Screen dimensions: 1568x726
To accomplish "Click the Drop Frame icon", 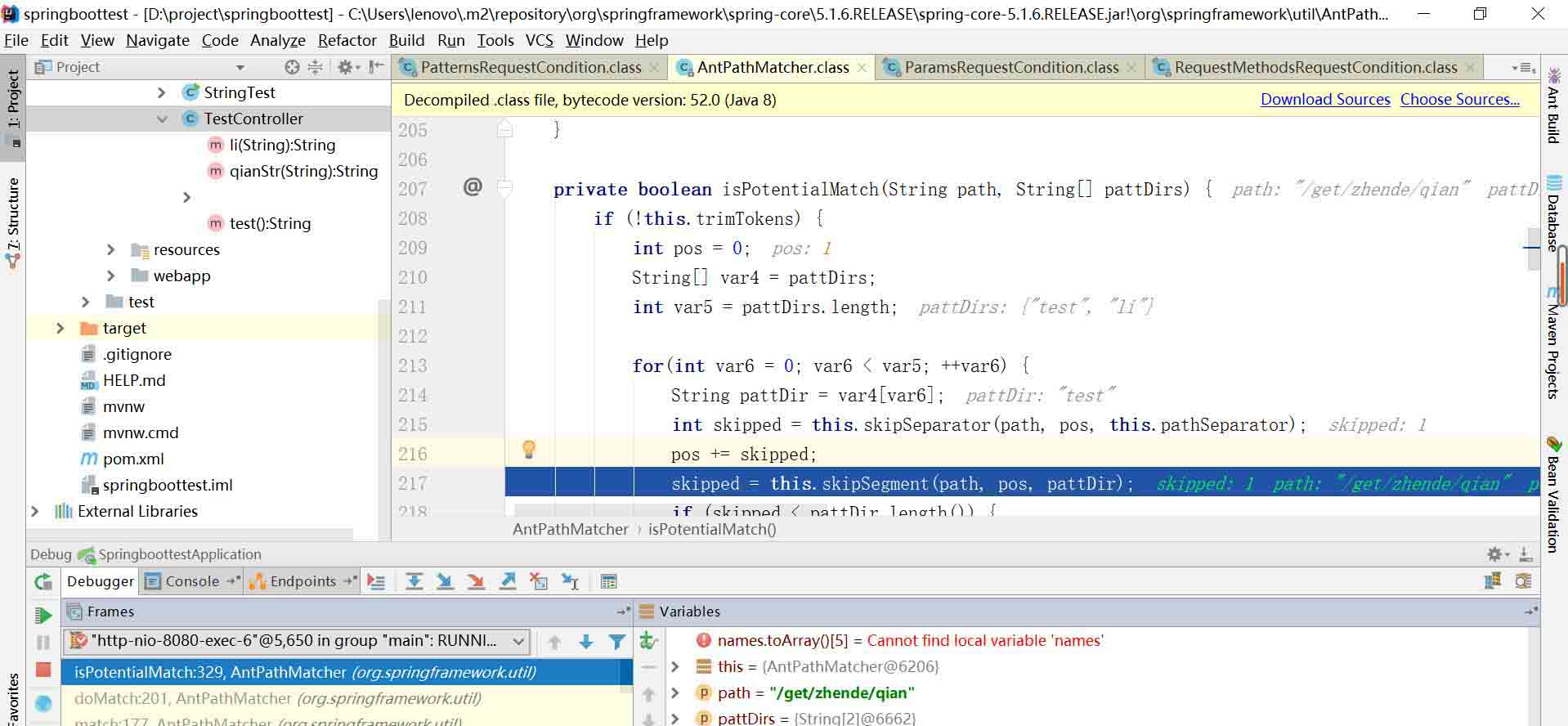I will (x=539, y=582).
